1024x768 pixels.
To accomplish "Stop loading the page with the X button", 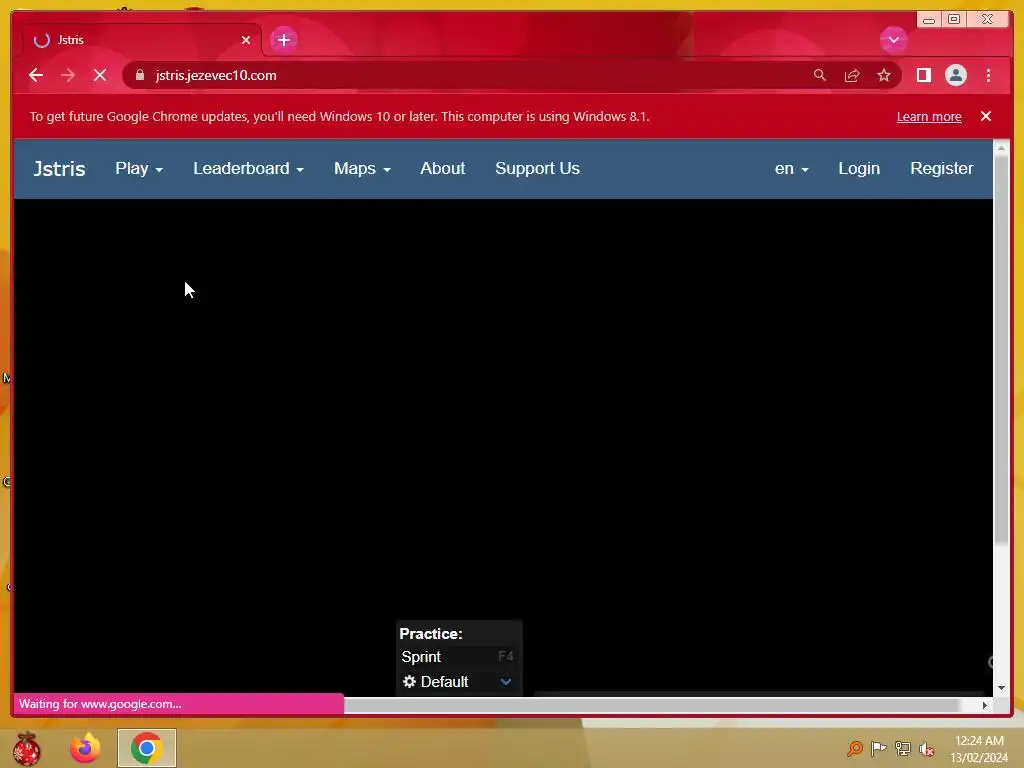I will [x=100, y=75].
